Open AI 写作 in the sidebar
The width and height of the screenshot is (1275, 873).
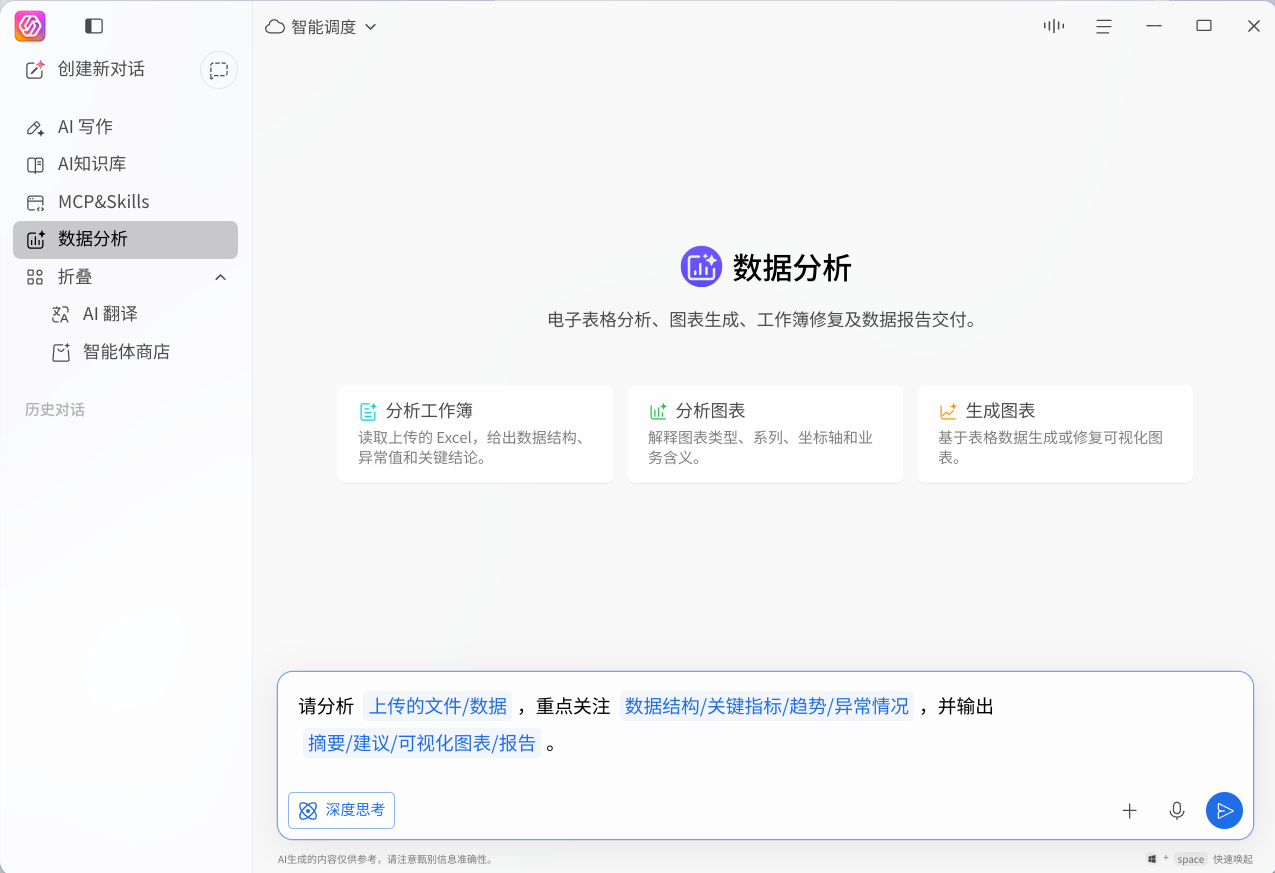tap(125, 127)
